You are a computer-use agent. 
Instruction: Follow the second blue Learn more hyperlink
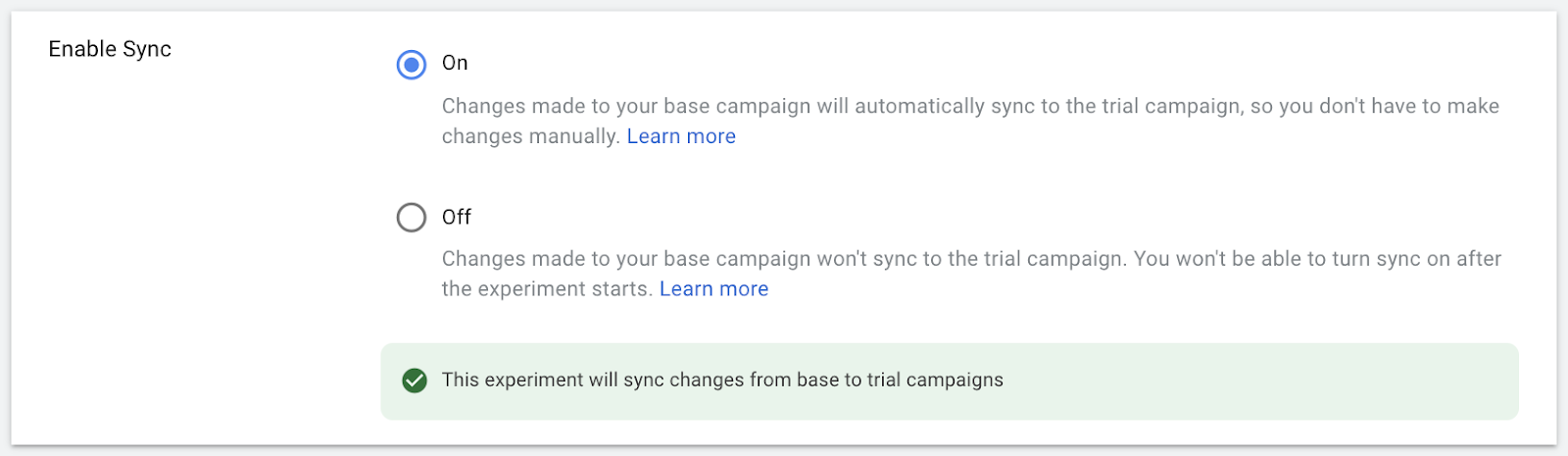pyautogui.click(x=713, y=289)
